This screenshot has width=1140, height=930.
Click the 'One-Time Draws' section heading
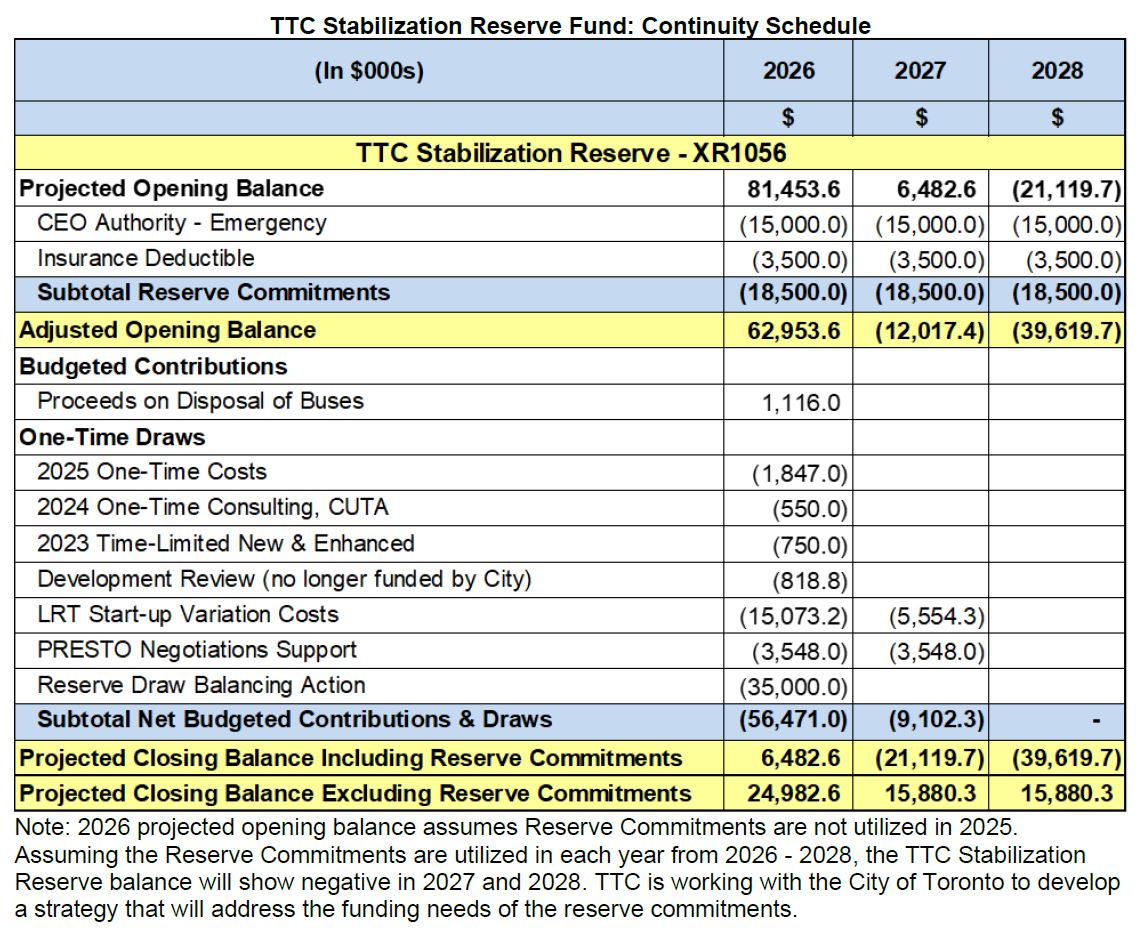coord(112,437)
